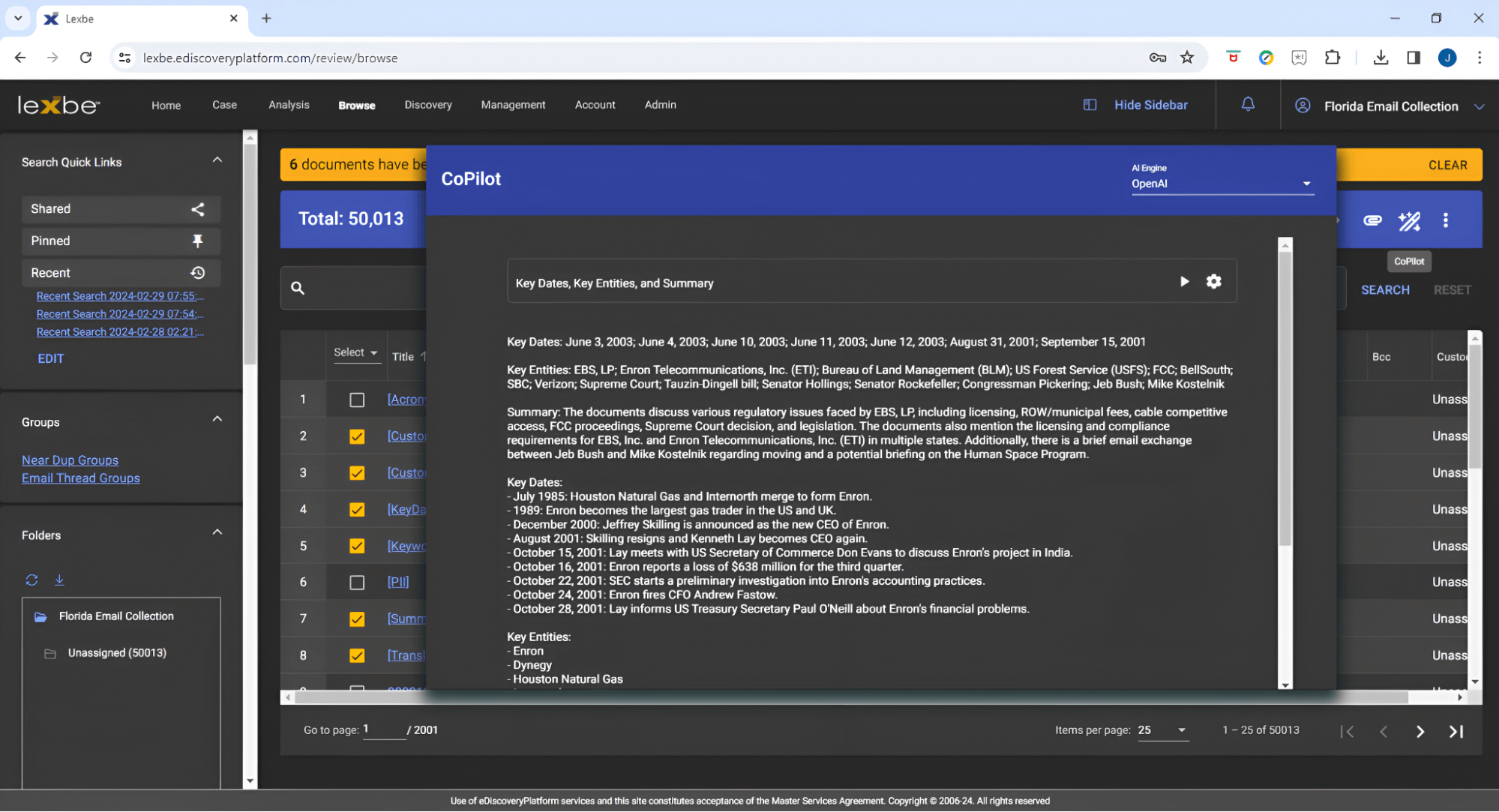The height and width of the screenshot is (812, 1499).
Task: Click the Recent history icon
Action: pyautogui.click(x=198, y=273)
